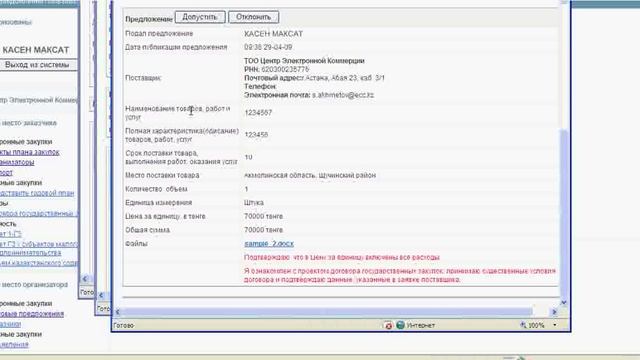Click the vertical scrollbar down arrow in front window
This screenshot has width=640, height=360.
coord(564,302)
